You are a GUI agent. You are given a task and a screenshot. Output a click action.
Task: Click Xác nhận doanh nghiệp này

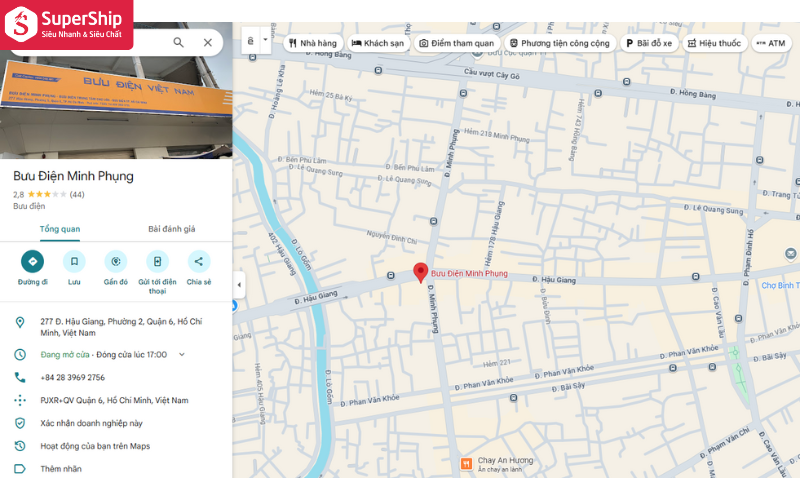91,423
